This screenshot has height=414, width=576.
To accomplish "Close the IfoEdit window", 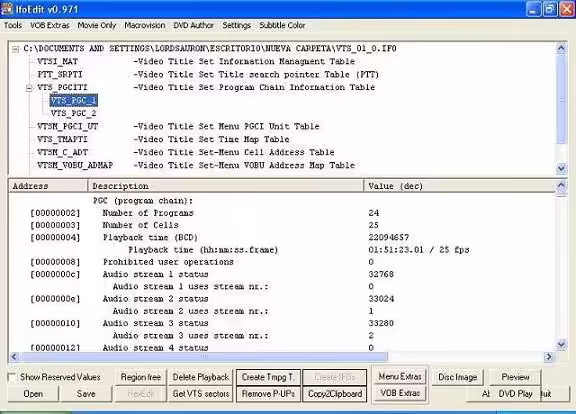I will tap(566, 9).
